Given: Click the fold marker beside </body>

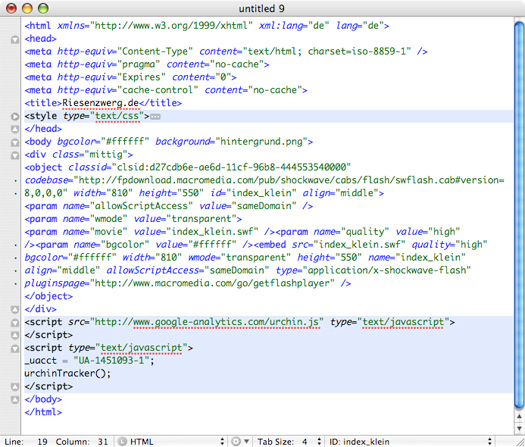Looking at the screenshot, I should [15, 399].
